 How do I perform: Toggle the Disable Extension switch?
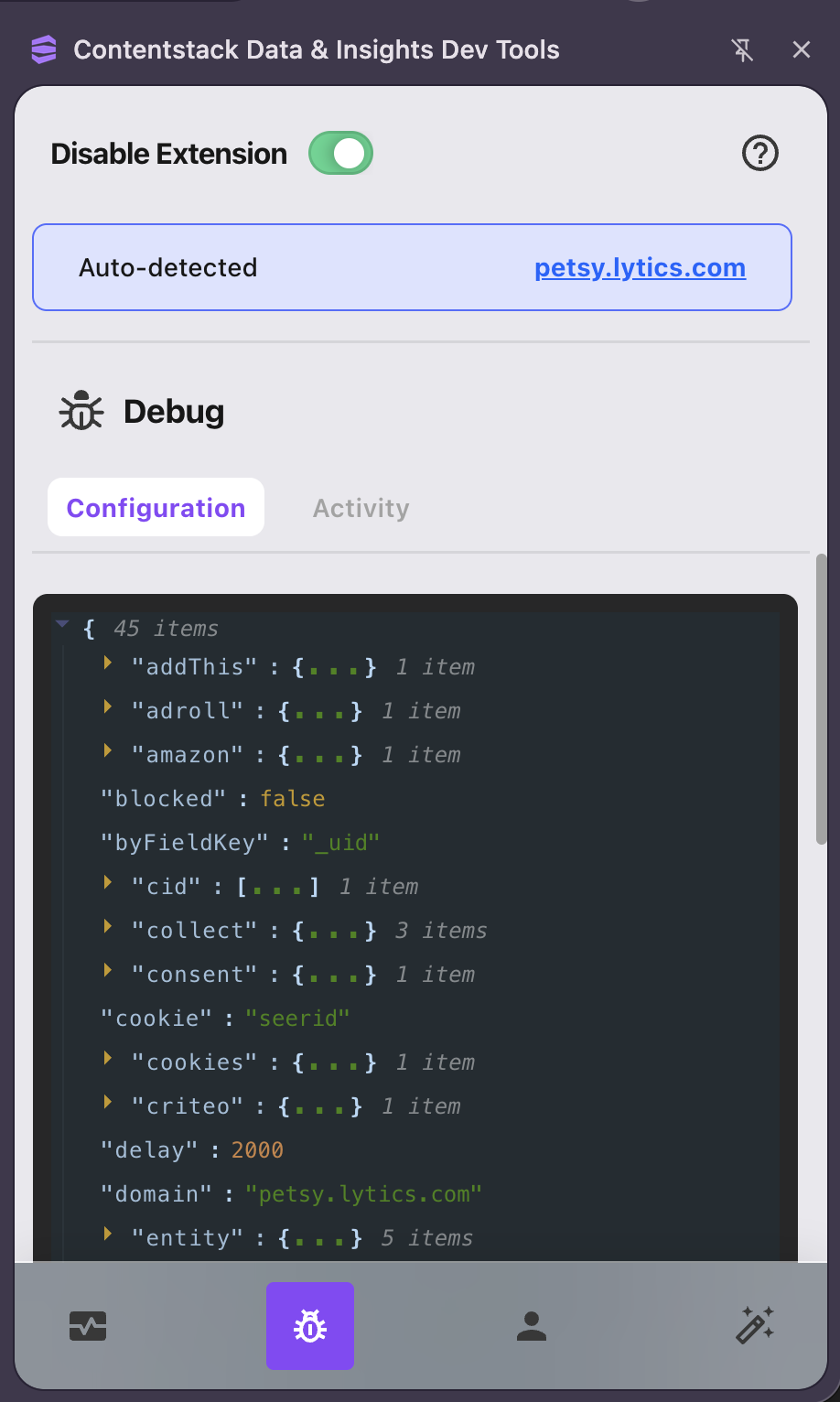tap(340, 154)
